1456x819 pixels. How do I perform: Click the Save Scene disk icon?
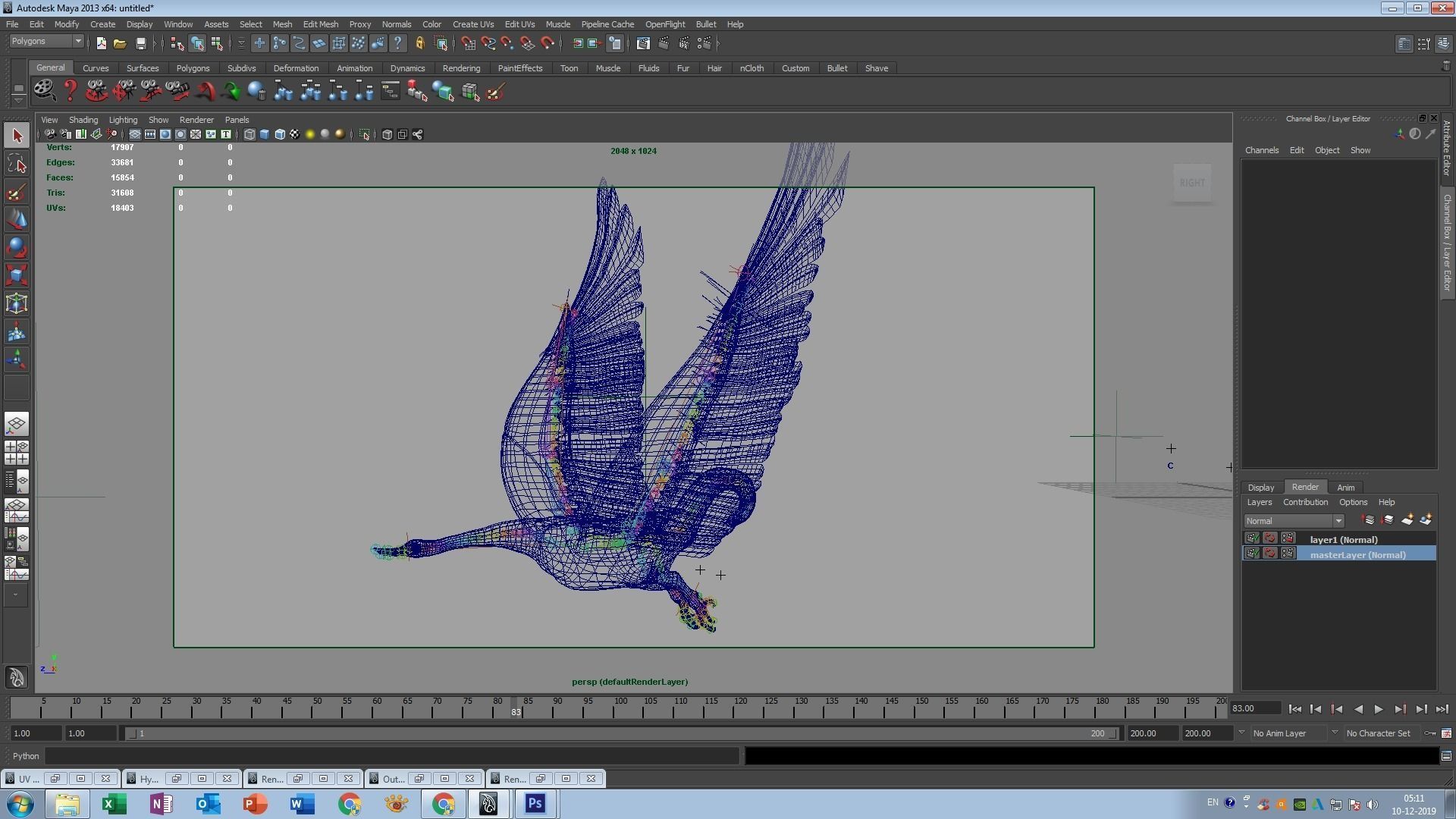(x=140, y=43)
